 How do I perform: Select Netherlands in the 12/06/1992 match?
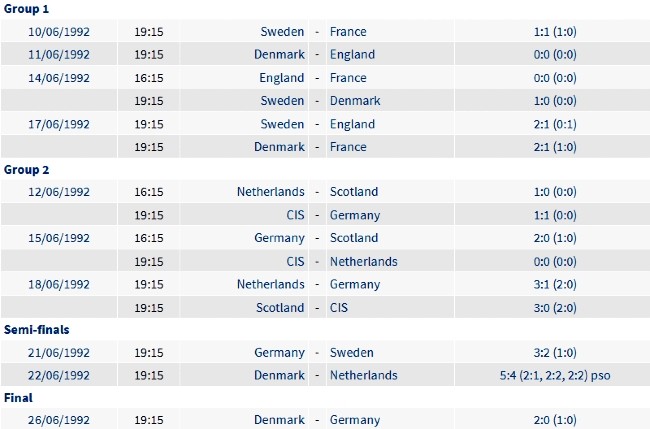click(x=271, y=192)
